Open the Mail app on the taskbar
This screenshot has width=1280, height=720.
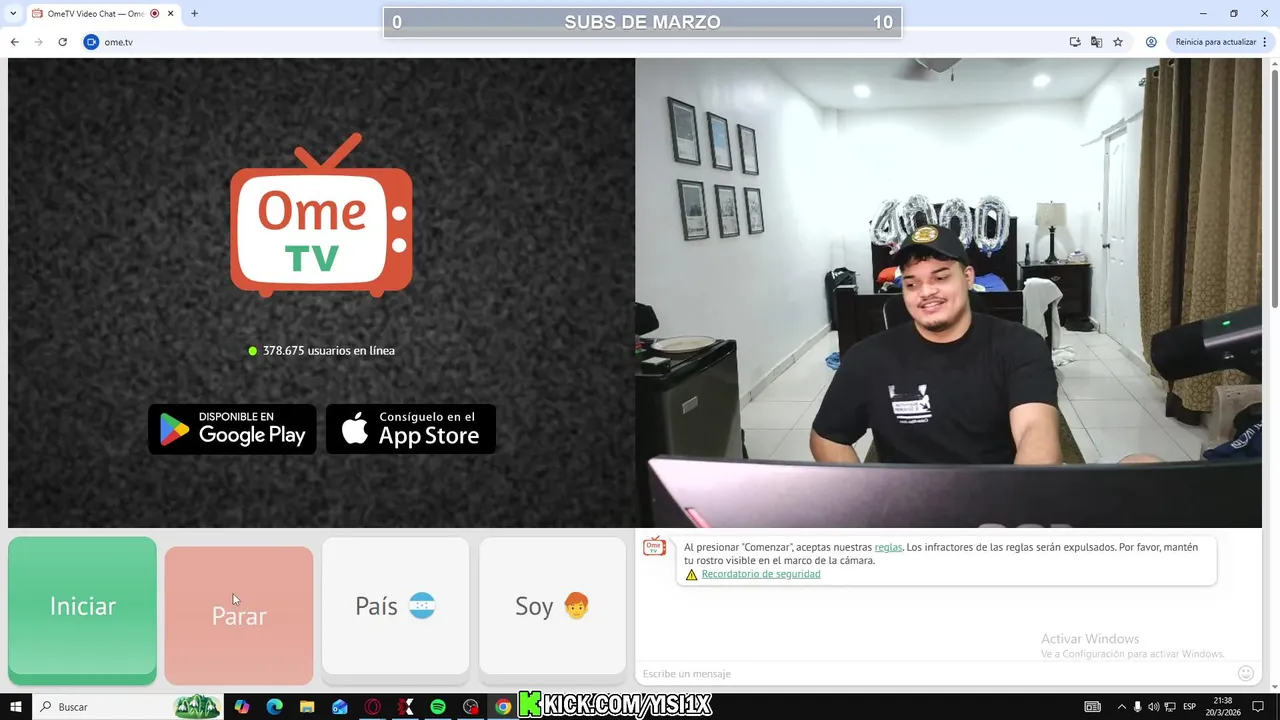[x=340, y=707]
